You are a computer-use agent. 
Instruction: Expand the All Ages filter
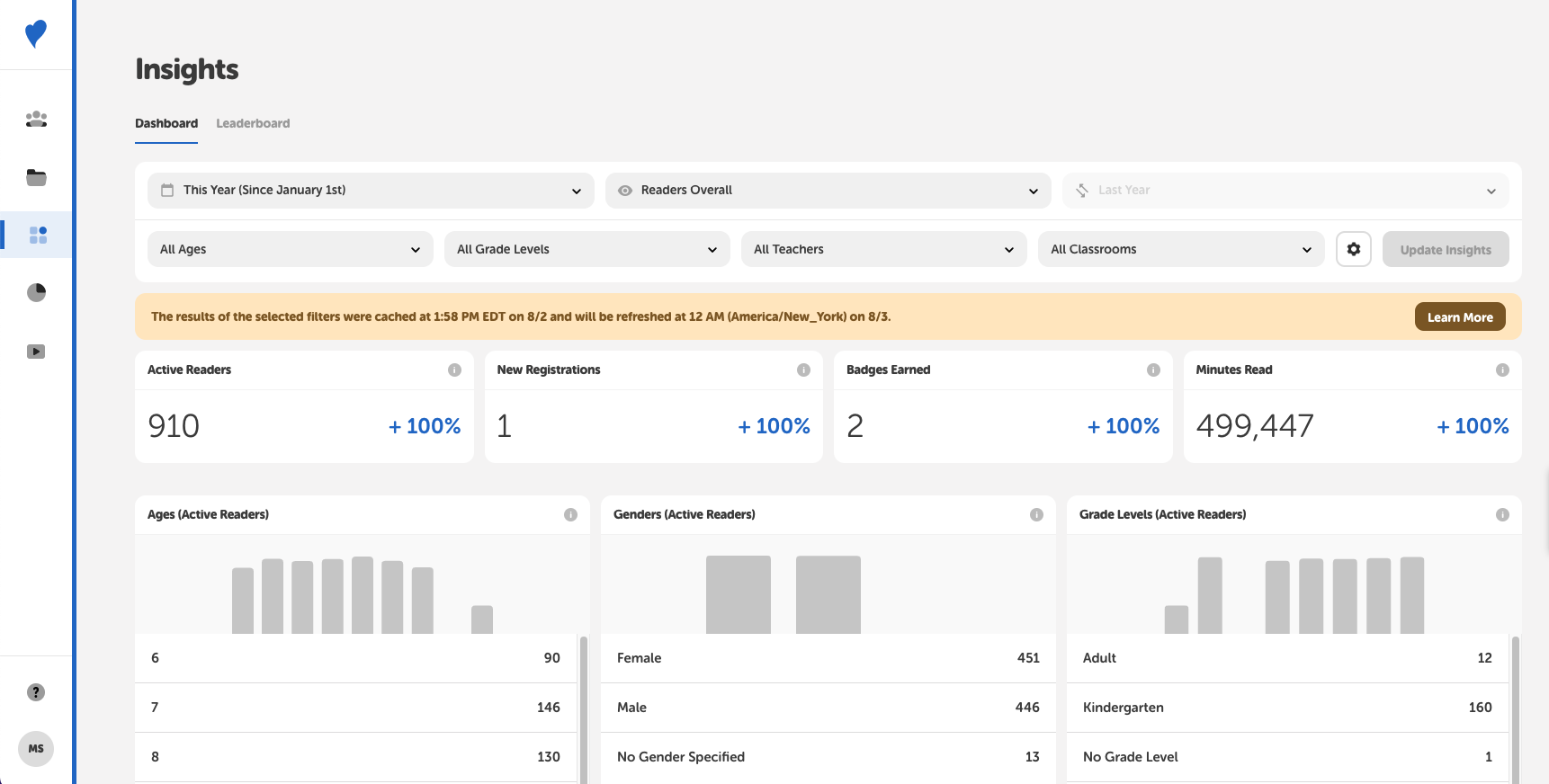[x=291, y=249]
